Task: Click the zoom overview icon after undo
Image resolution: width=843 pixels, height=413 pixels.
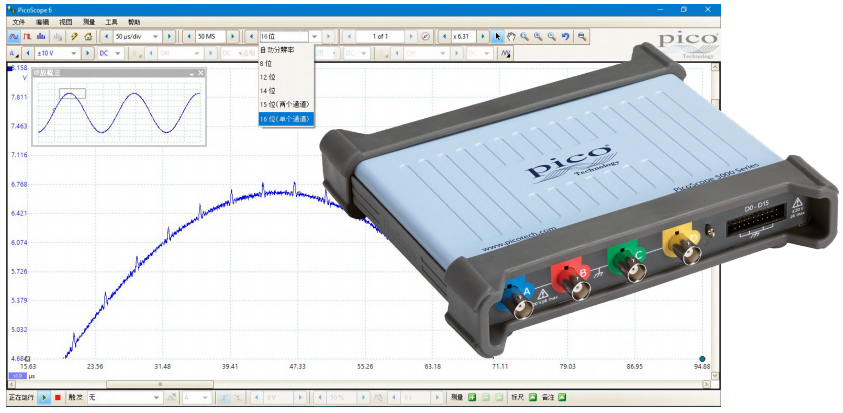Action: 582,37
